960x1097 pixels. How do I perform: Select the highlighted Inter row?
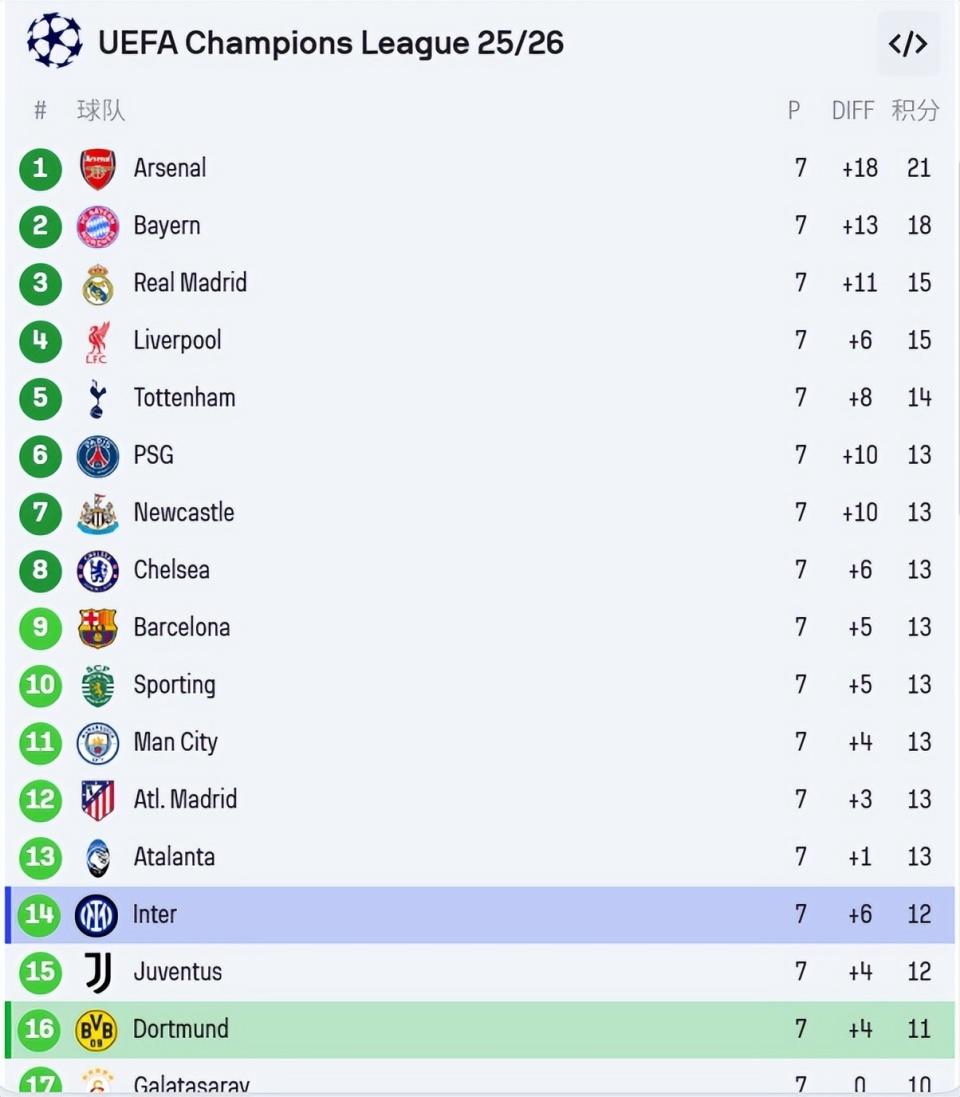(x=480, y=915)
